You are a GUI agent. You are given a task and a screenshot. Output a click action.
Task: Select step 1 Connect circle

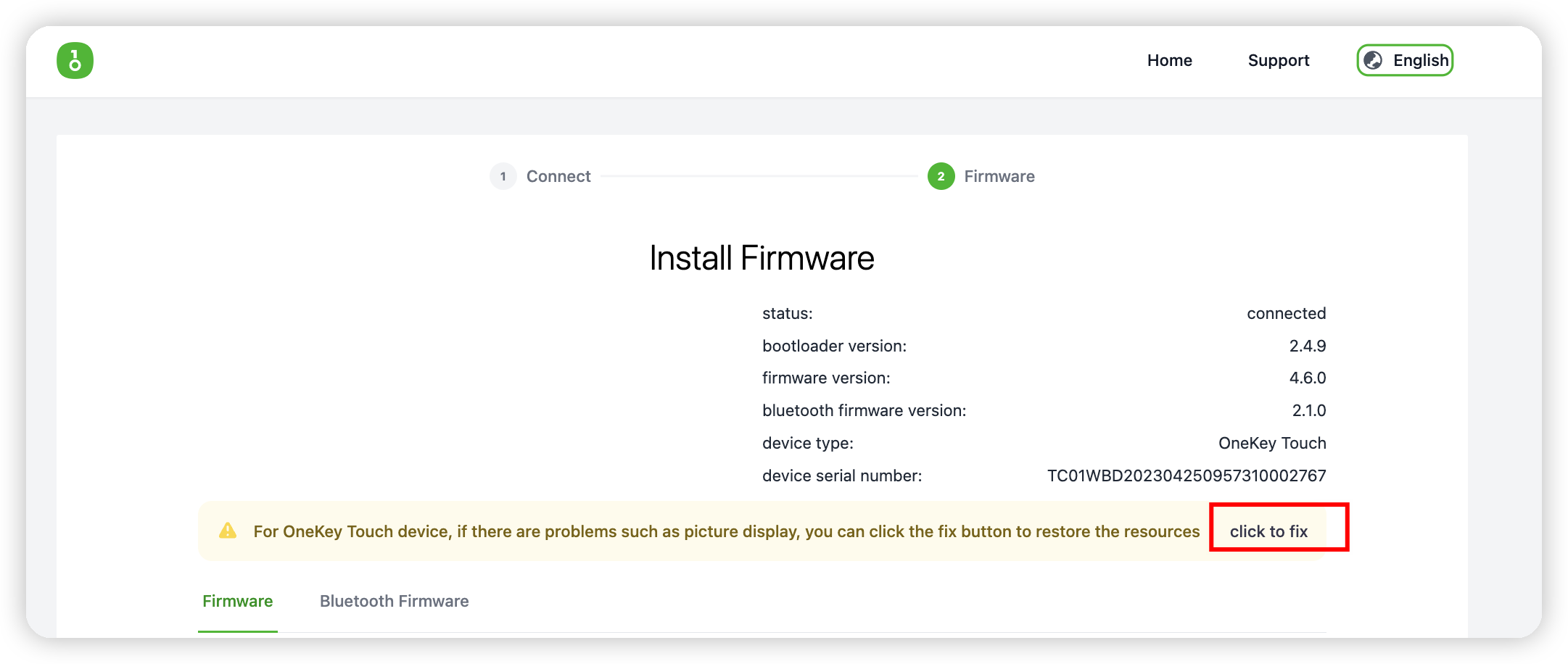coord(503,176)
